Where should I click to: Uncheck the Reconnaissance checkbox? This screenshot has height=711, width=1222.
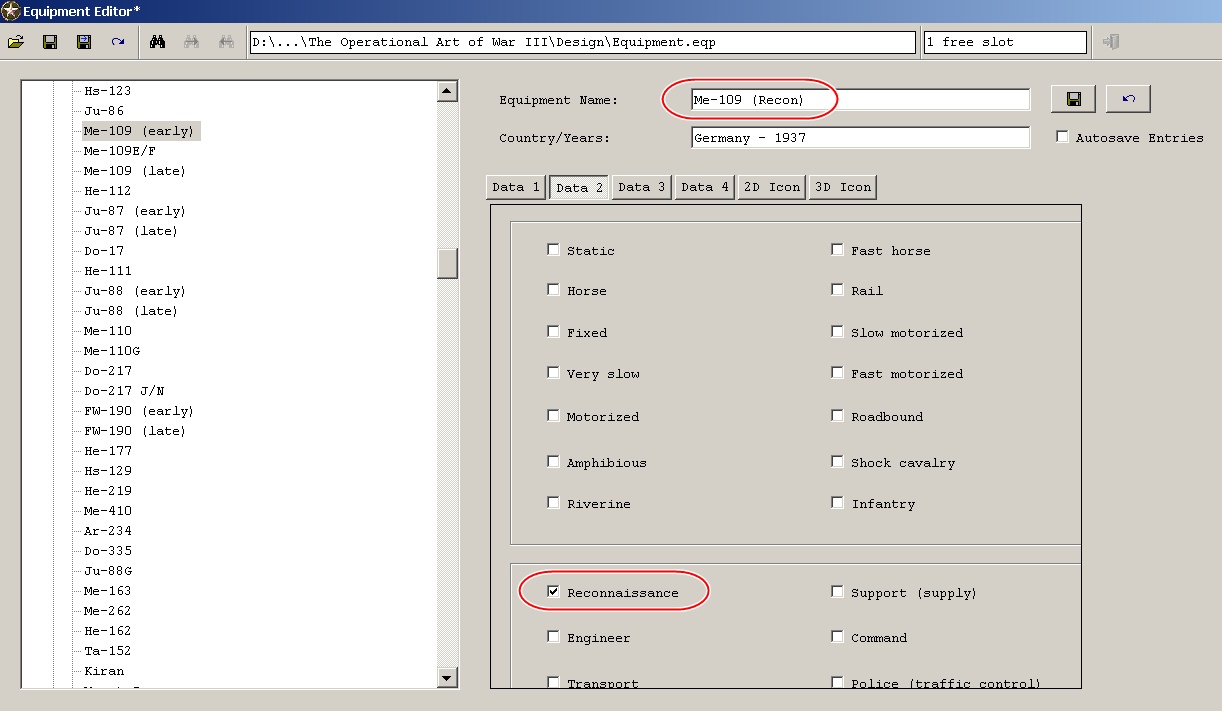pos(553,592)
